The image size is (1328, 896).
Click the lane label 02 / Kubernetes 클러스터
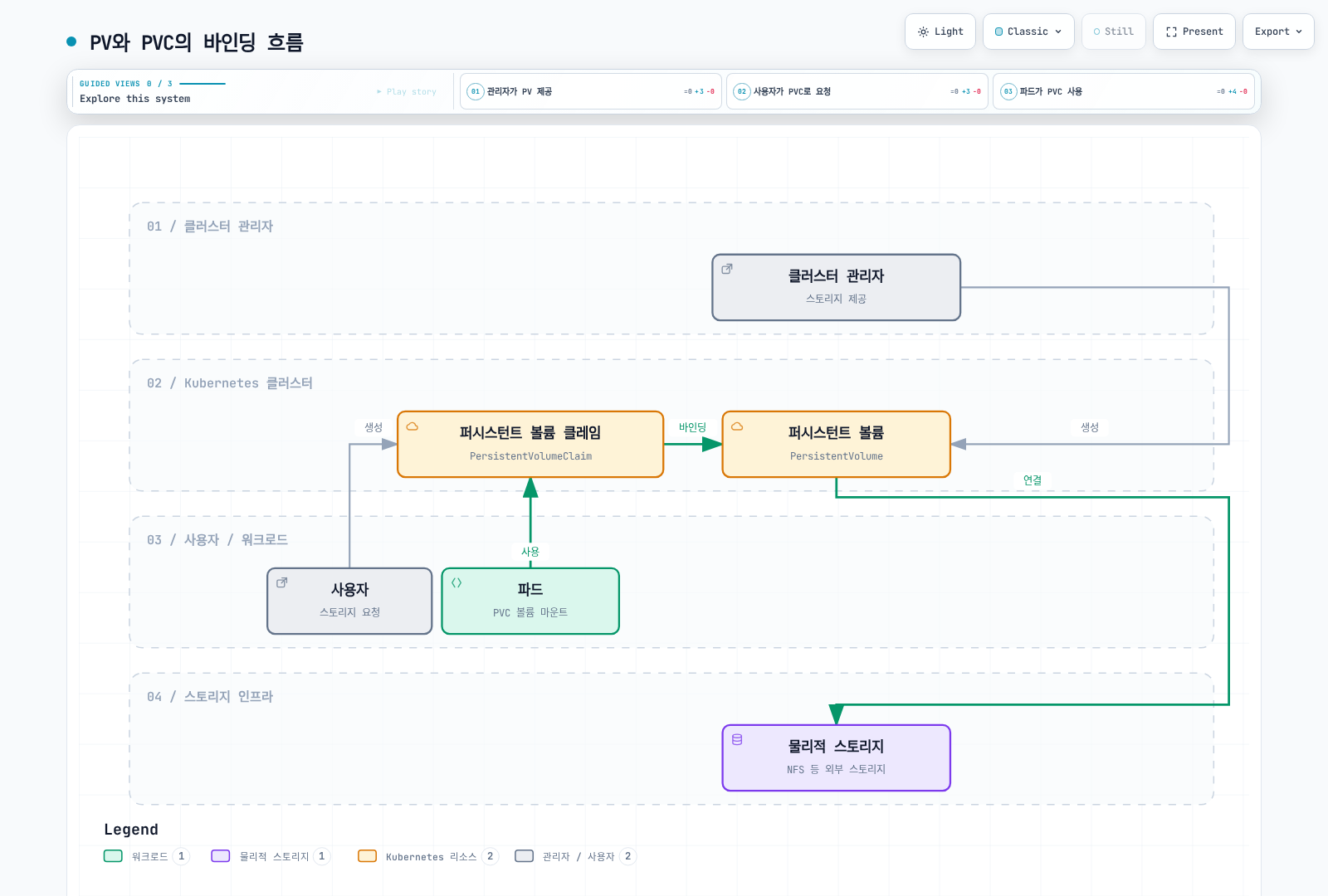coord(230,383)
